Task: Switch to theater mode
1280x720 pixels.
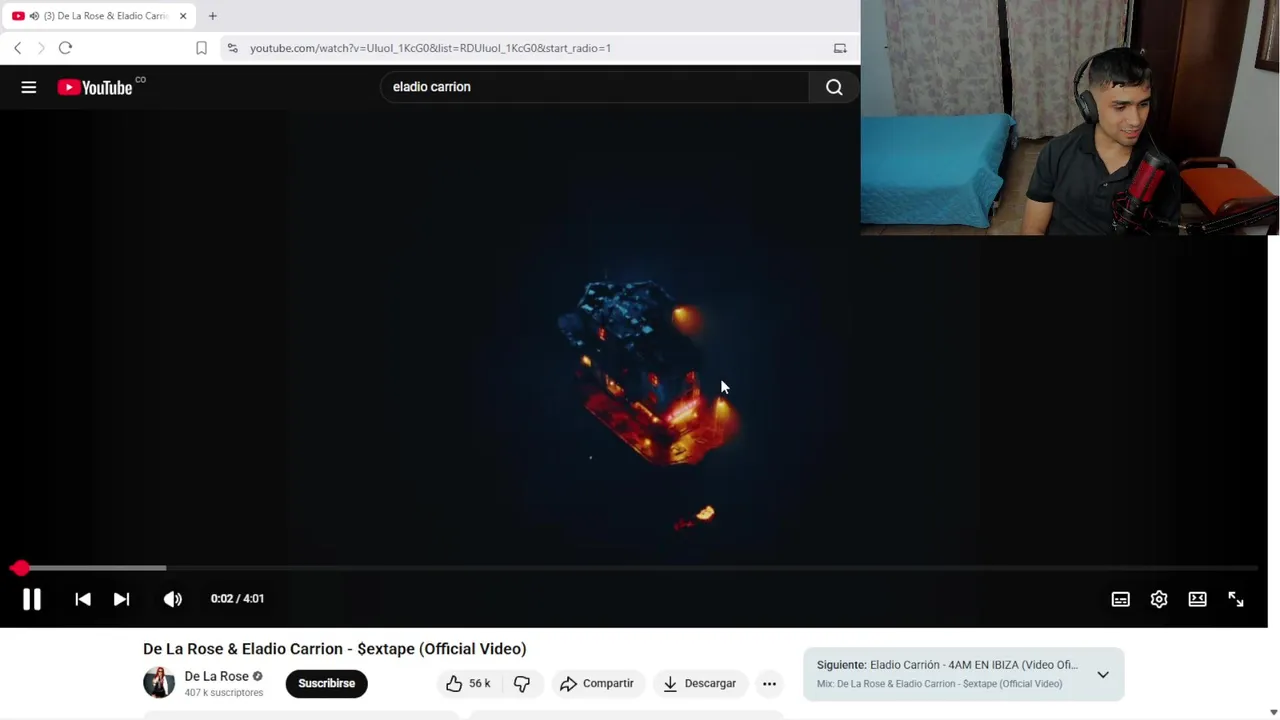Action: click(1197, 599)
